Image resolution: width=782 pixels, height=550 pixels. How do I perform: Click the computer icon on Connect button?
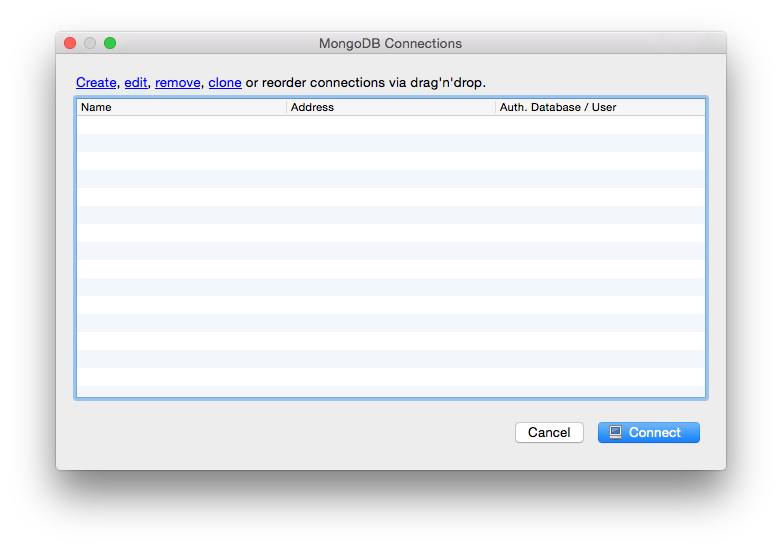coord(616,432)
